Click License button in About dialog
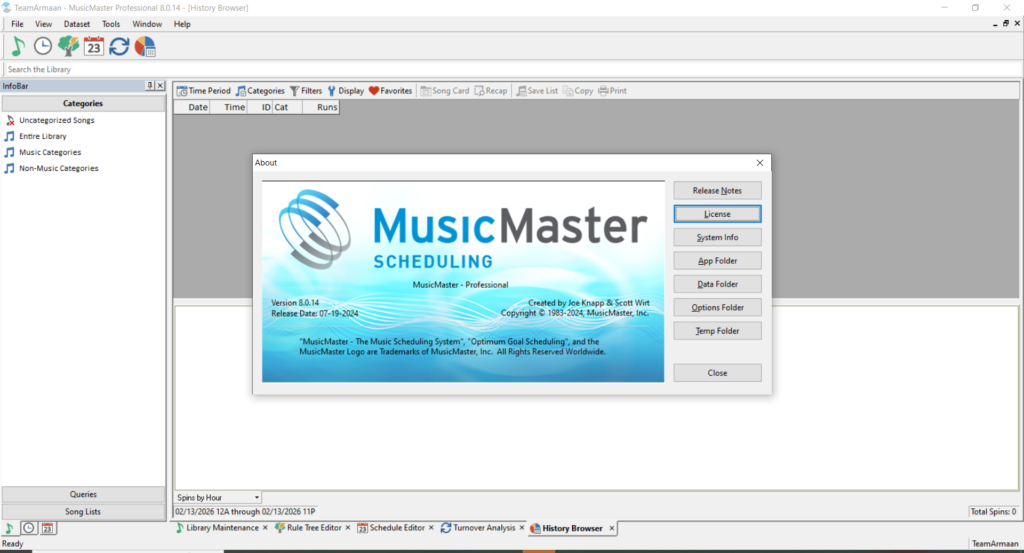The width and height of the screenshot is (1024, 553). pos(717,214)
